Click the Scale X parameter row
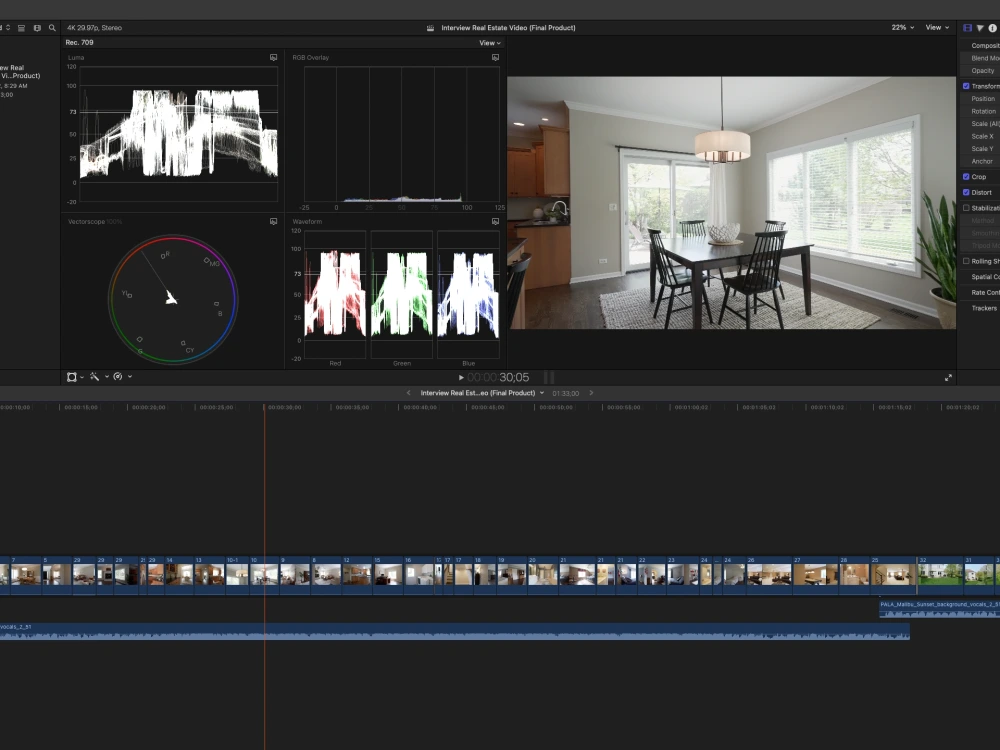 (x=980, y=136)
